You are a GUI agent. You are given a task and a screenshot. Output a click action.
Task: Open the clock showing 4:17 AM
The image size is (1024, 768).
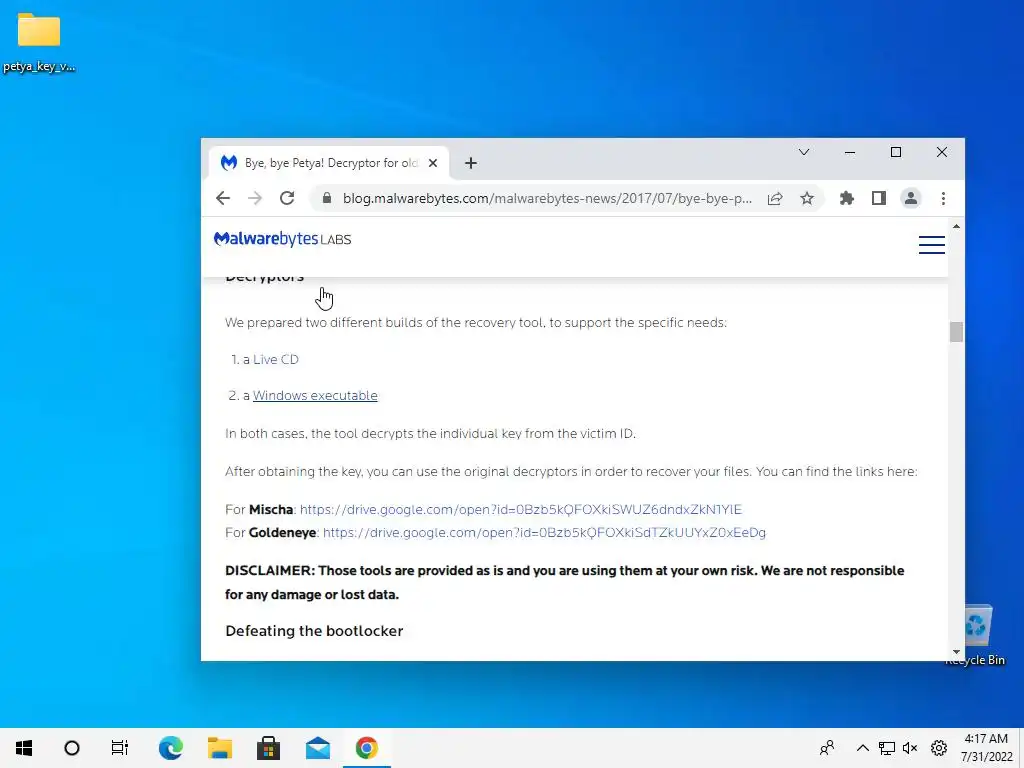point(986,748)
